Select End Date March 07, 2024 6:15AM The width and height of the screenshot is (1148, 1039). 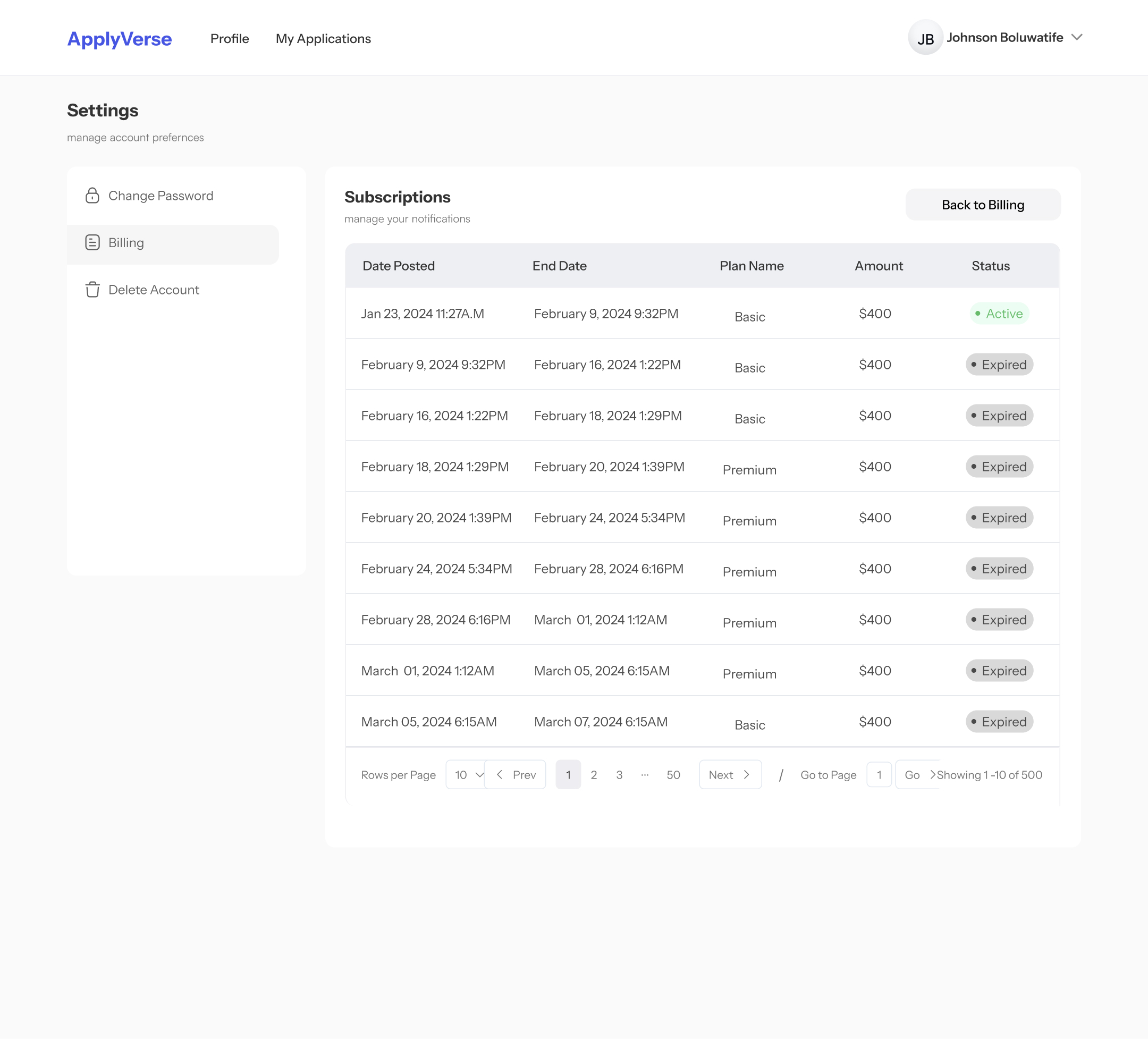601,722
